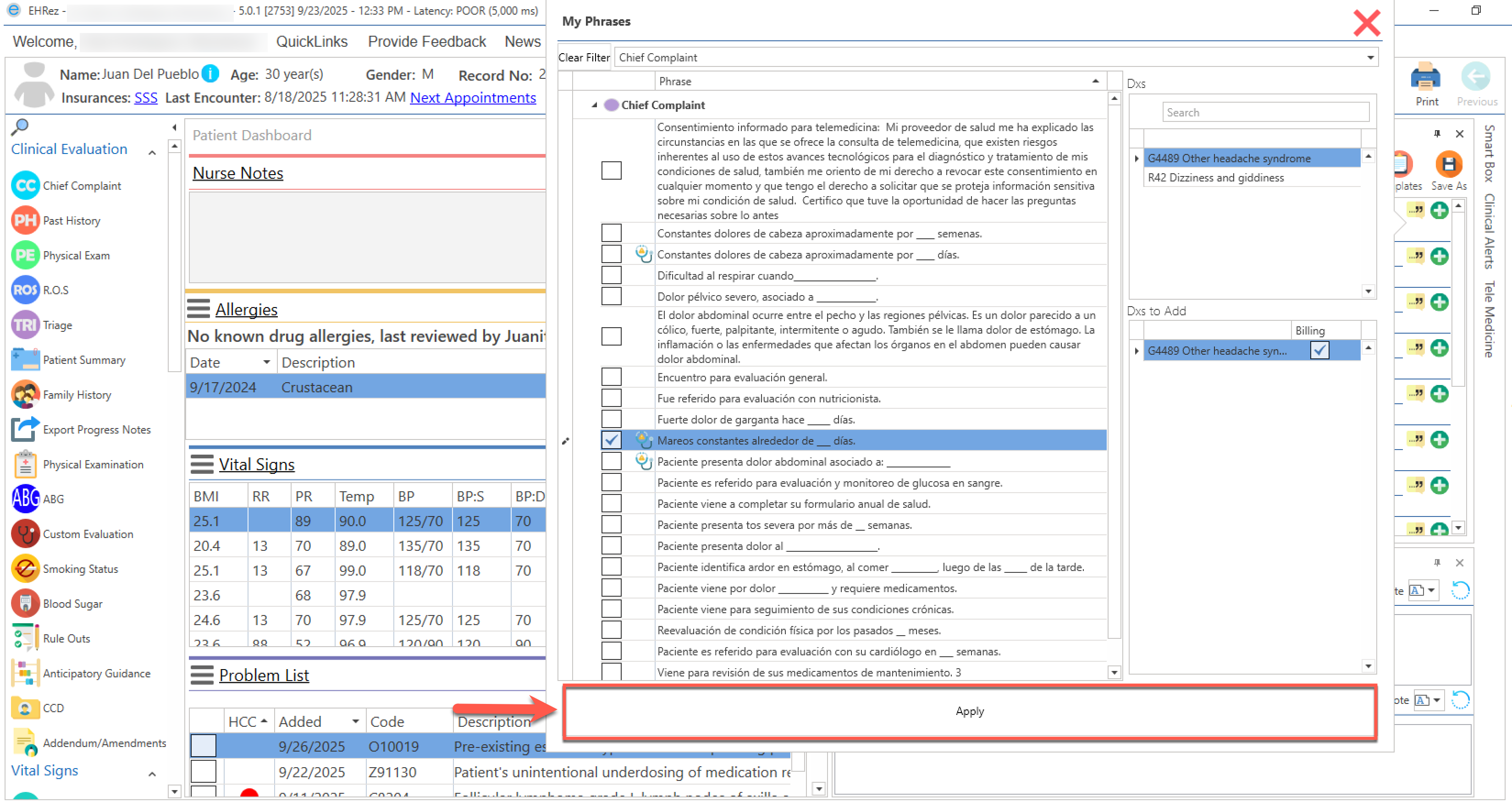The image size is (1512, 802).
Task: Click the Past History PH icon
Action: (25, 220)
